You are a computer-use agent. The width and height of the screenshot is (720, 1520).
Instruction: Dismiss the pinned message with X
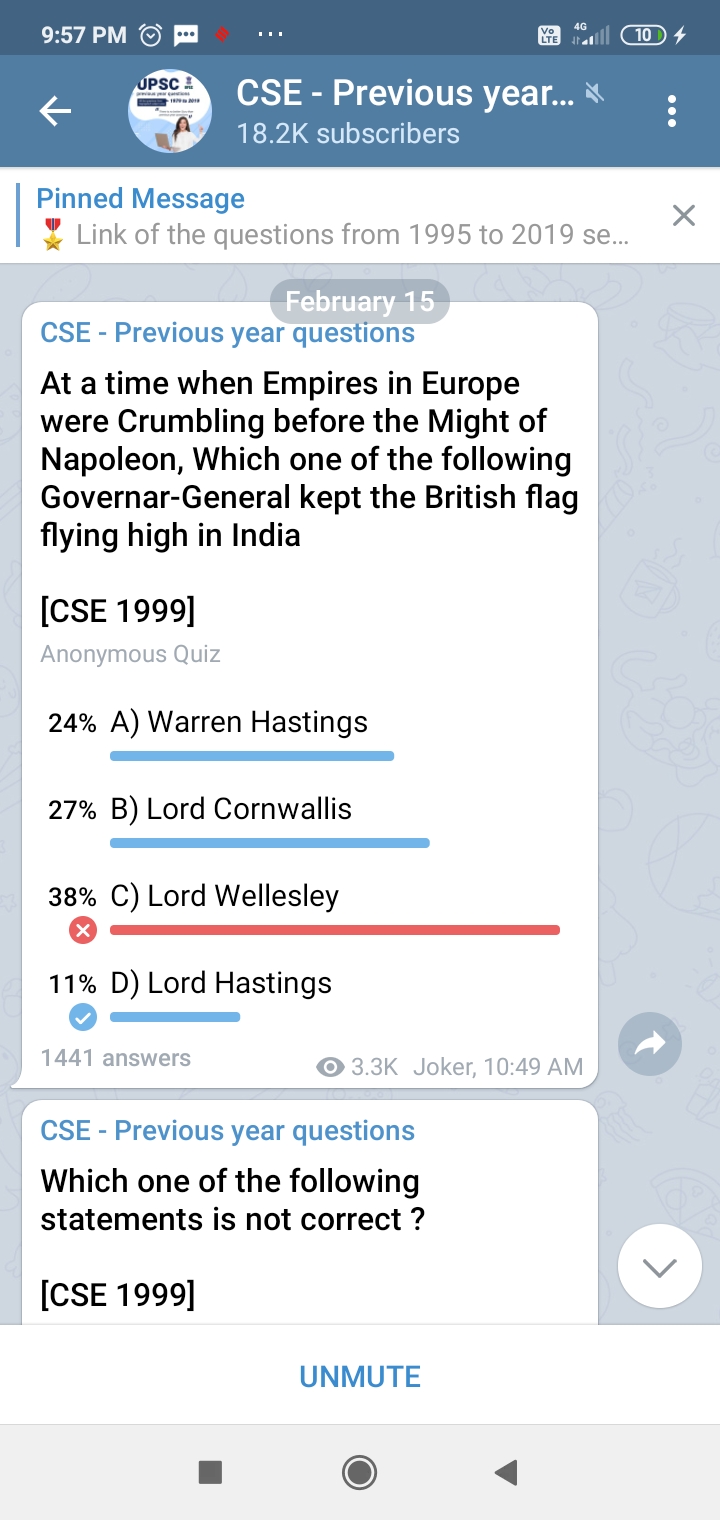pos(684,216)
